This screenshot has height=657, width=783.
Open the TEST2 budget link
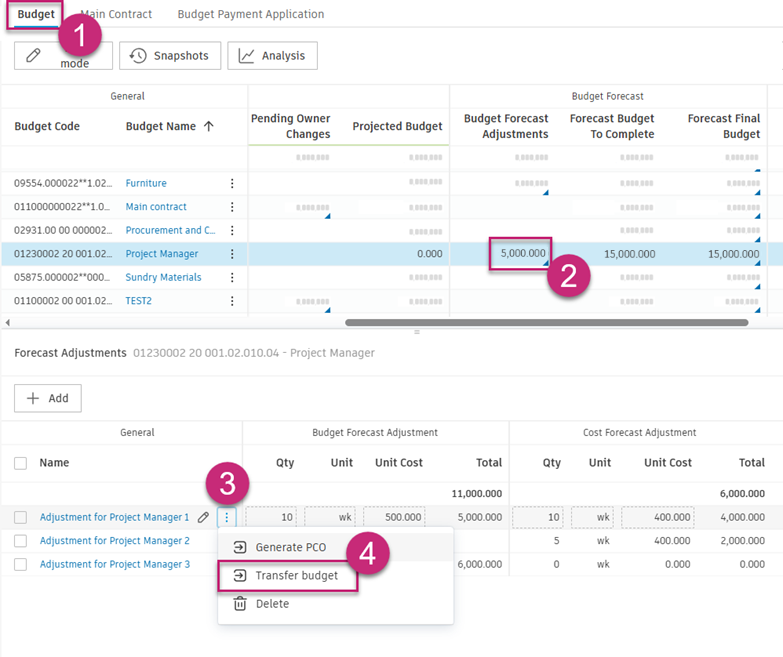(138, 301)
